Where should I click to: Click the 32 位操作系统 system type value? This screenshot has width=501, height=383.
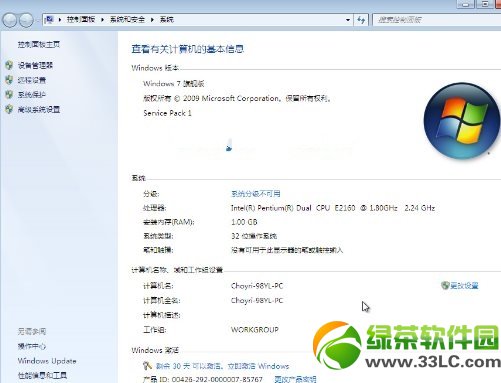[x=254, y=236]
